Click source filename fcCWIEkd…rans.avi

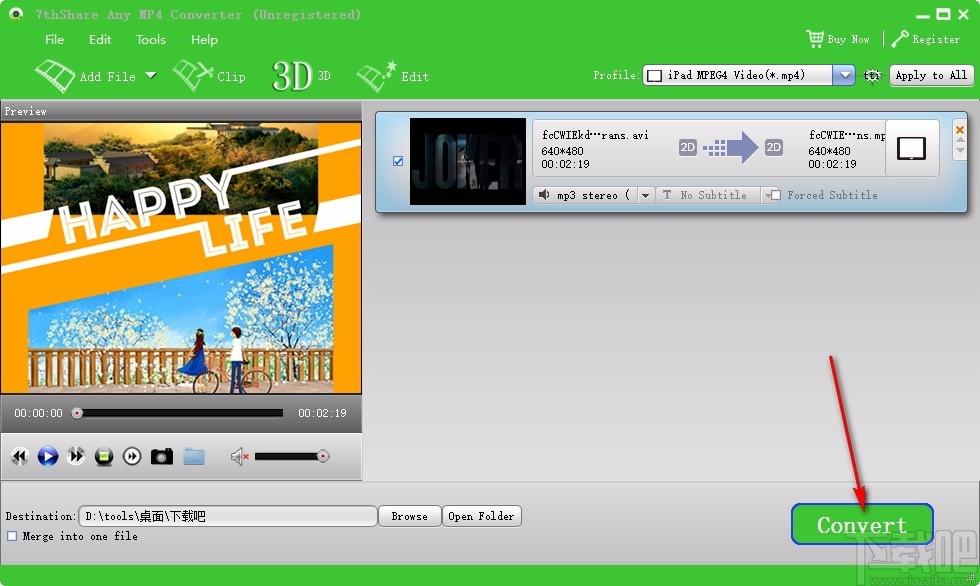pyautogui.click(x=595, y=135)
